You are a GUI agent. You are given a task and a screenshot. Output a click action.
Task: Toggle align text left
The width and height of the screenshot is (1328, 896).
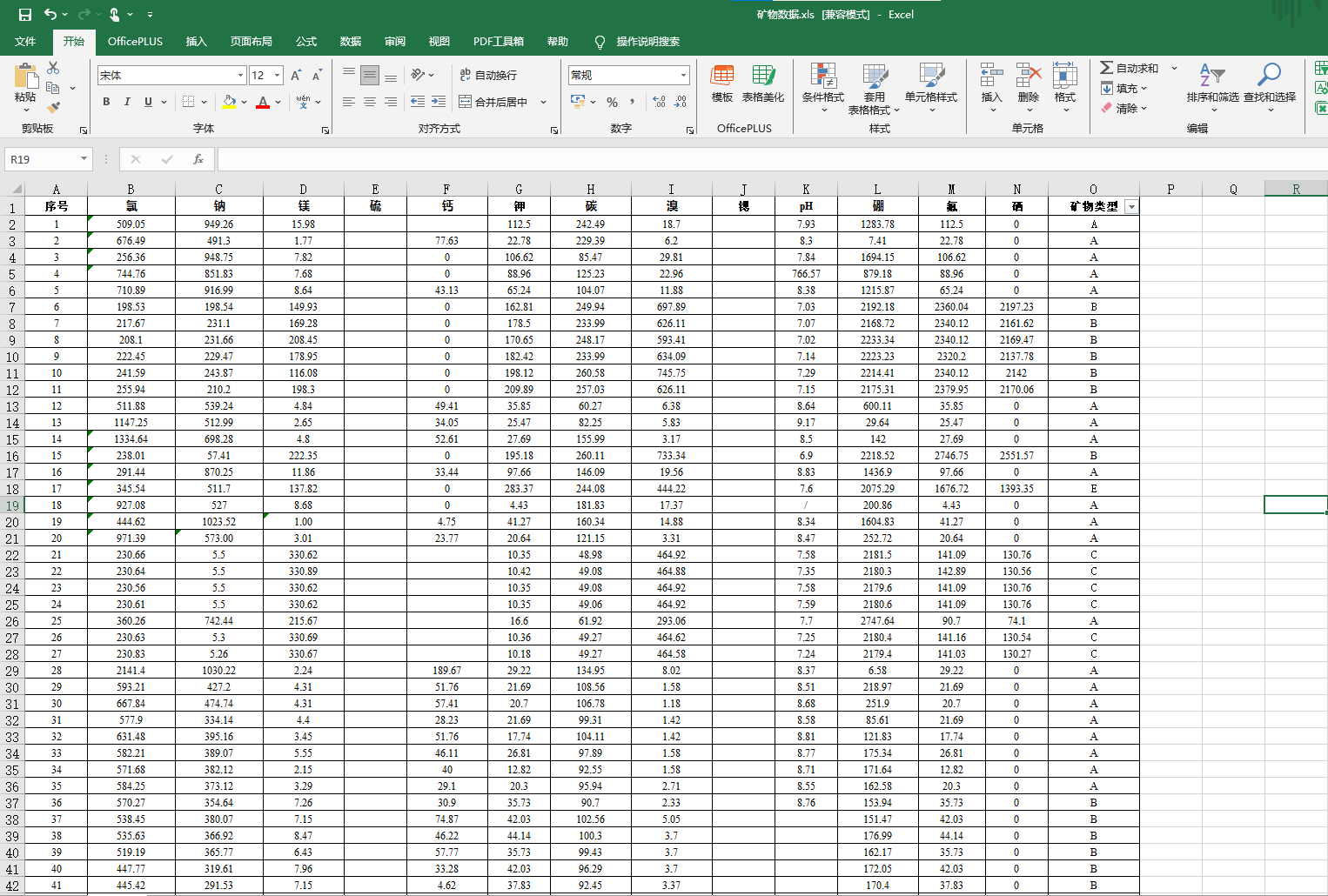(x=348, y=102)
